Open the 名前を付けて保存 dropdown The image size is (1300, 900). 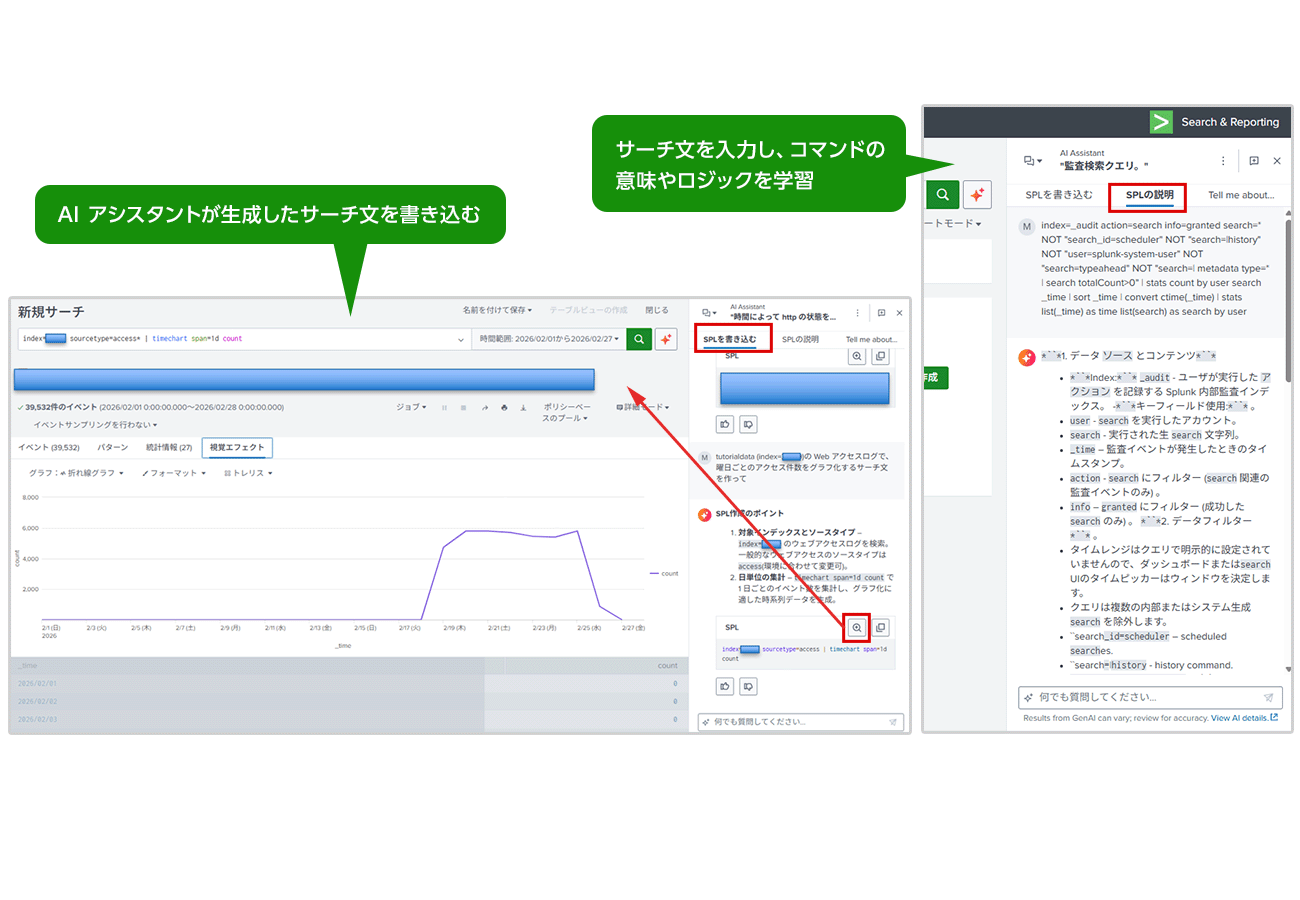(x=497, y=310)
